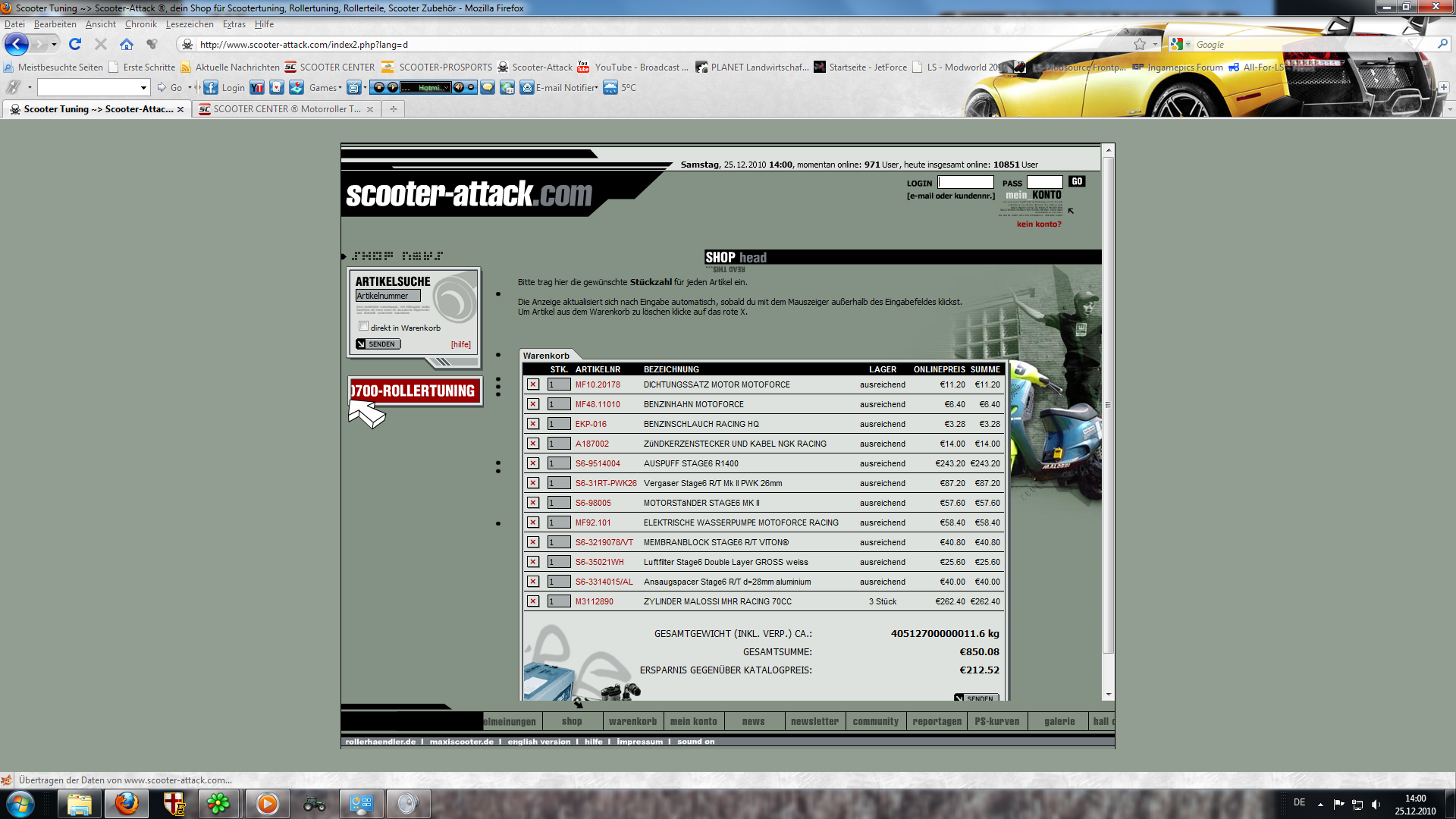The image size is (1456, 819).
Task: Click the Firefox back arrow button
Action: (x=17, y=44)
